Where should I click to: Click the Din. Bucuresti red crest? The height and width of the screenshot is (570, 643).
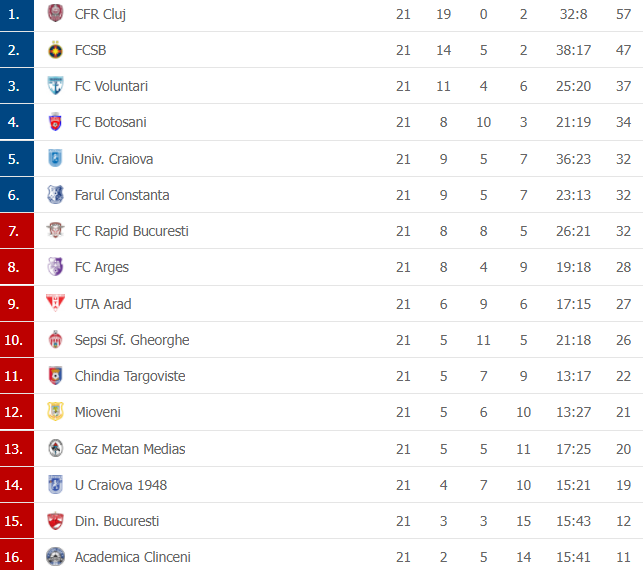coord(55,521)
